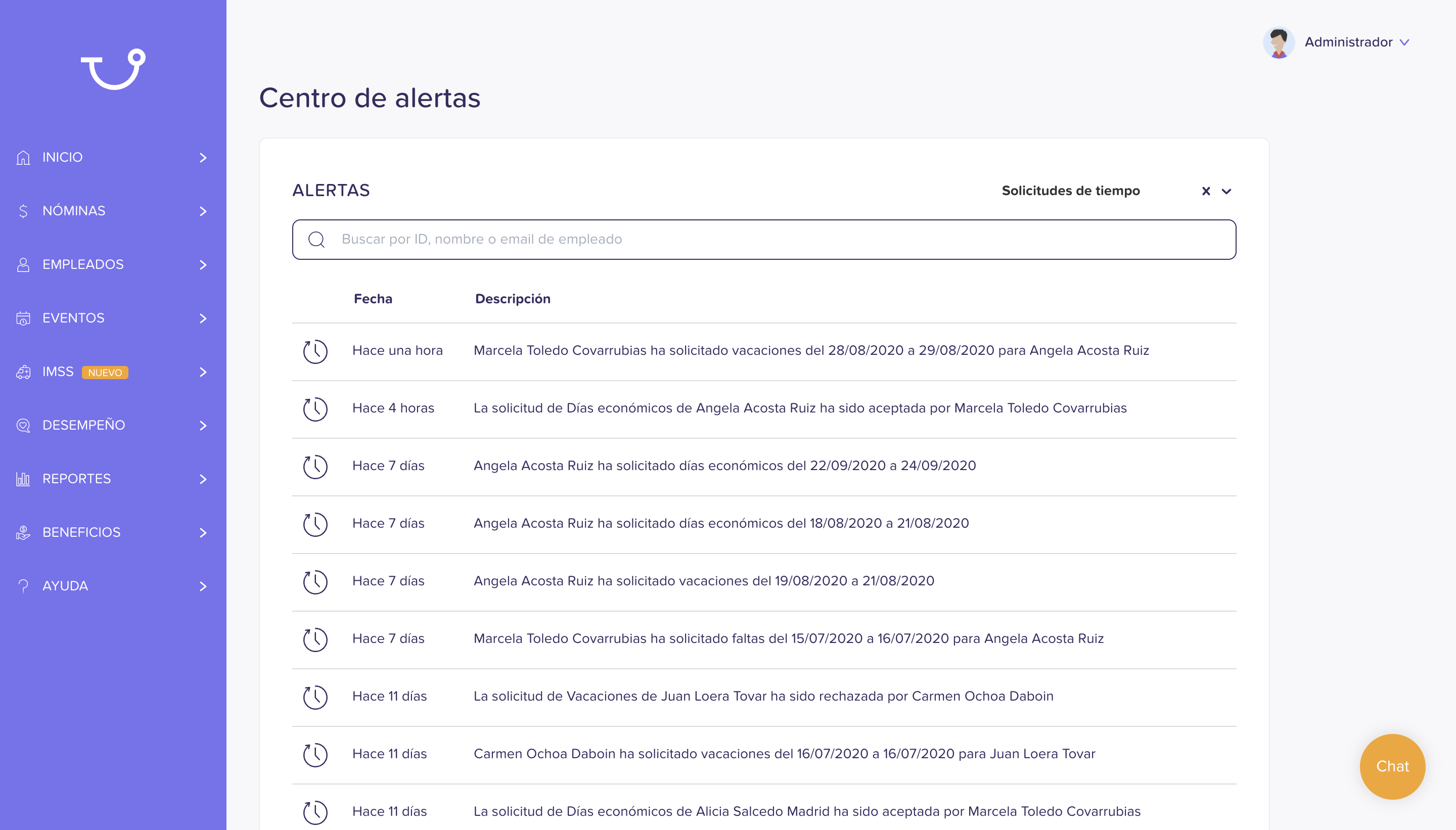
Task: Open the EMPLEADOS menu item
Action: pyautogui.click(x=83, y=264)
